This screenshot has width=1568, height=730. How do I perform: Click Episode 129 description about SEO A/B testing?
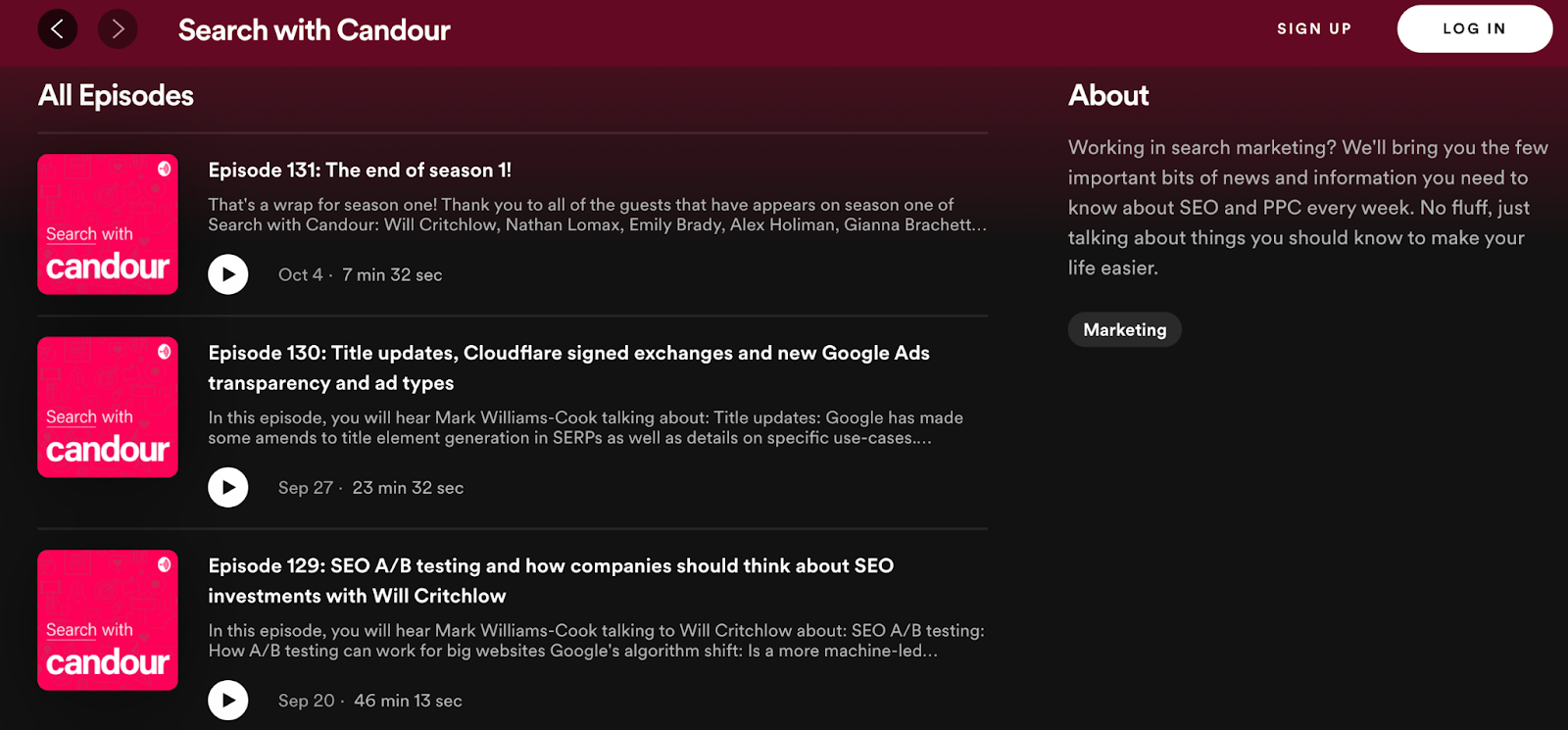point(596,641)
